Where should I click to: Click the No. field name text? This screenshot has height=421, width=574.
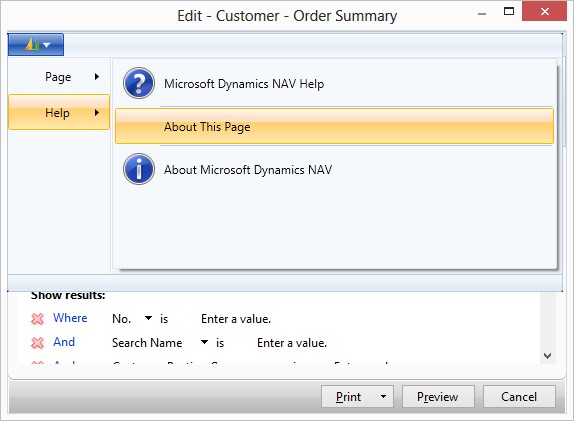pyautogui.click(x=122, y=319)
